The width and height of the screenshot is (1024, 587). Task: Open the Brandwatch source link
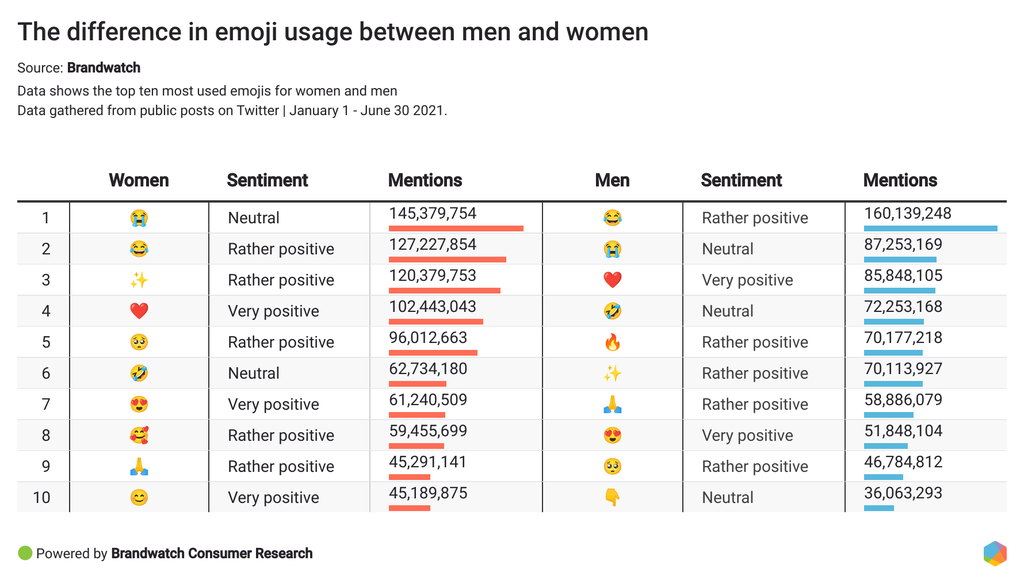(x=103, y=68)
